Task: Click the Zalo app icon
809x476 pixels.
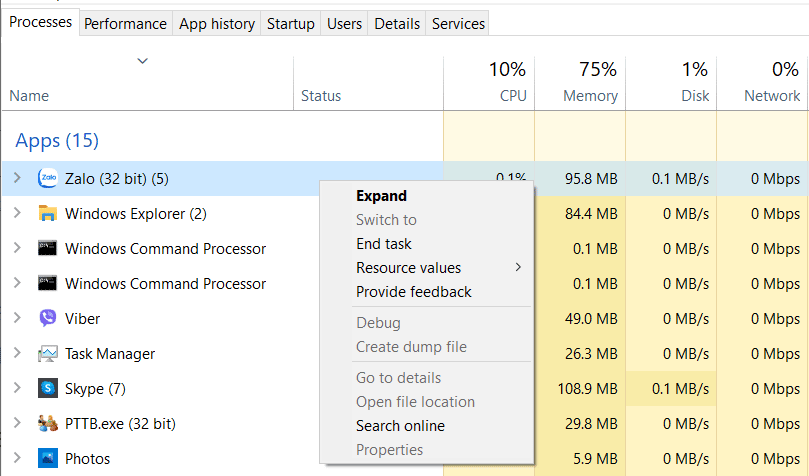Action: click(x=47, y=179)
